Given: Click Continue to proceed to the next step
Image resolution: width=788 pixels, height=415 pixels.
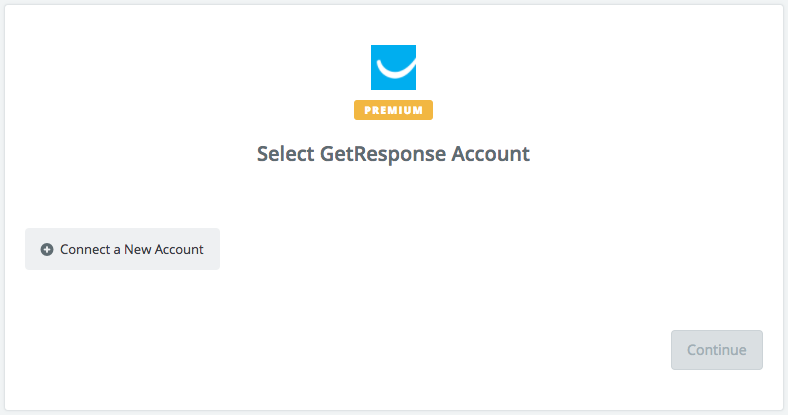Looking at the screenshot, I should click(x=717, y=350).
